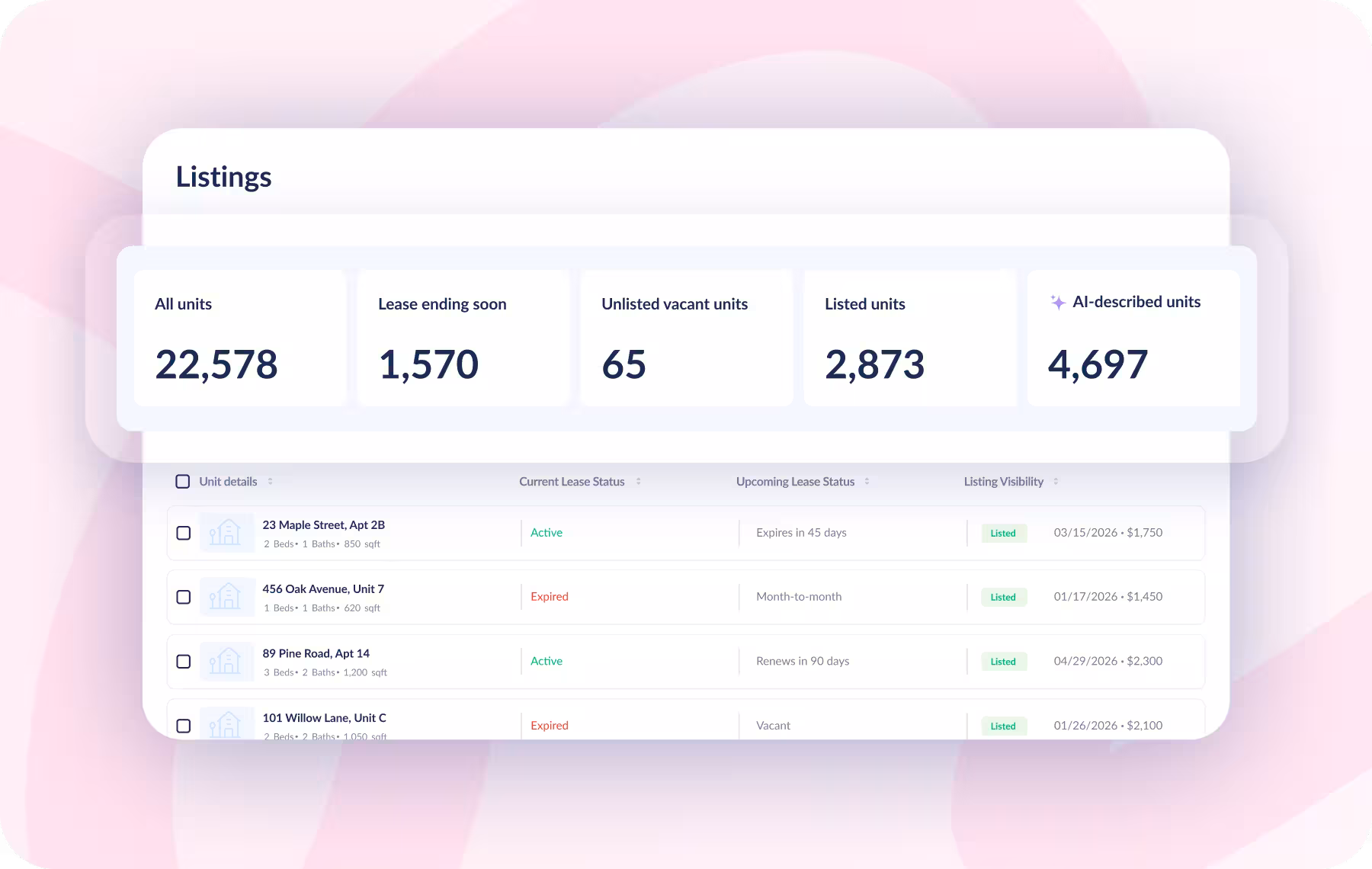Select the checkbox for 89 Pine Road
1372x869 pixels.
(184, 662)
